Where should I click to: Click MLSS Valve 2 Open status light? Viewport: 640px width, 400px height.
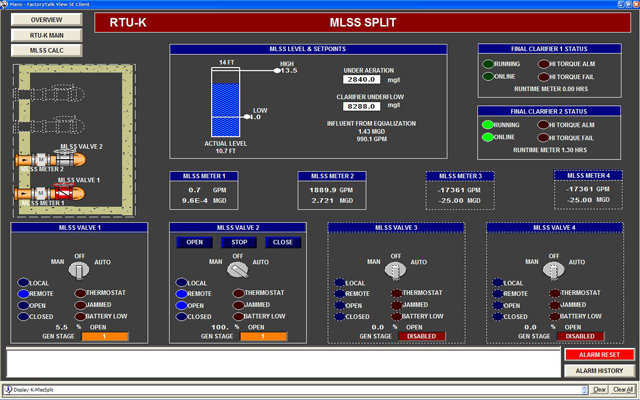click(182, 305)
